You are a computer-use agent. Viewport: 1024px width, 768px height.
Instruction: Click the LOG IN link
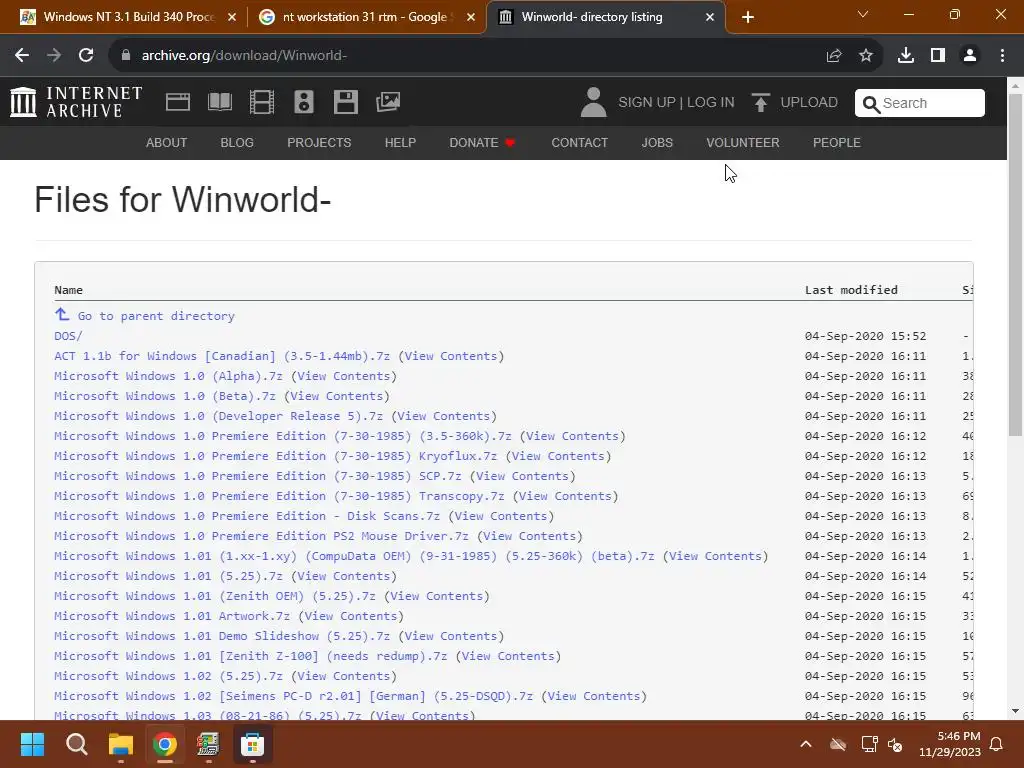tap(711, 103)
